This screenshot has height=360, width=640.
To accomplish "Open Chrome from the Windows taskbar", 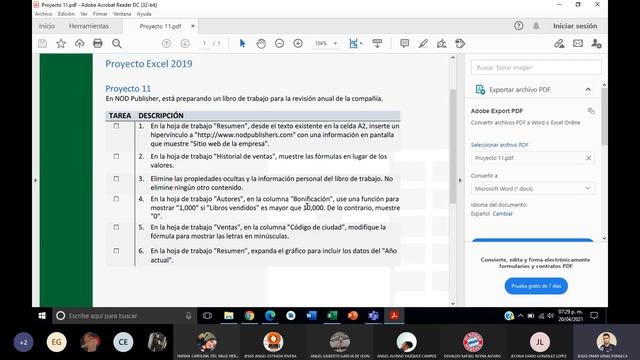I will pos(249,316).
